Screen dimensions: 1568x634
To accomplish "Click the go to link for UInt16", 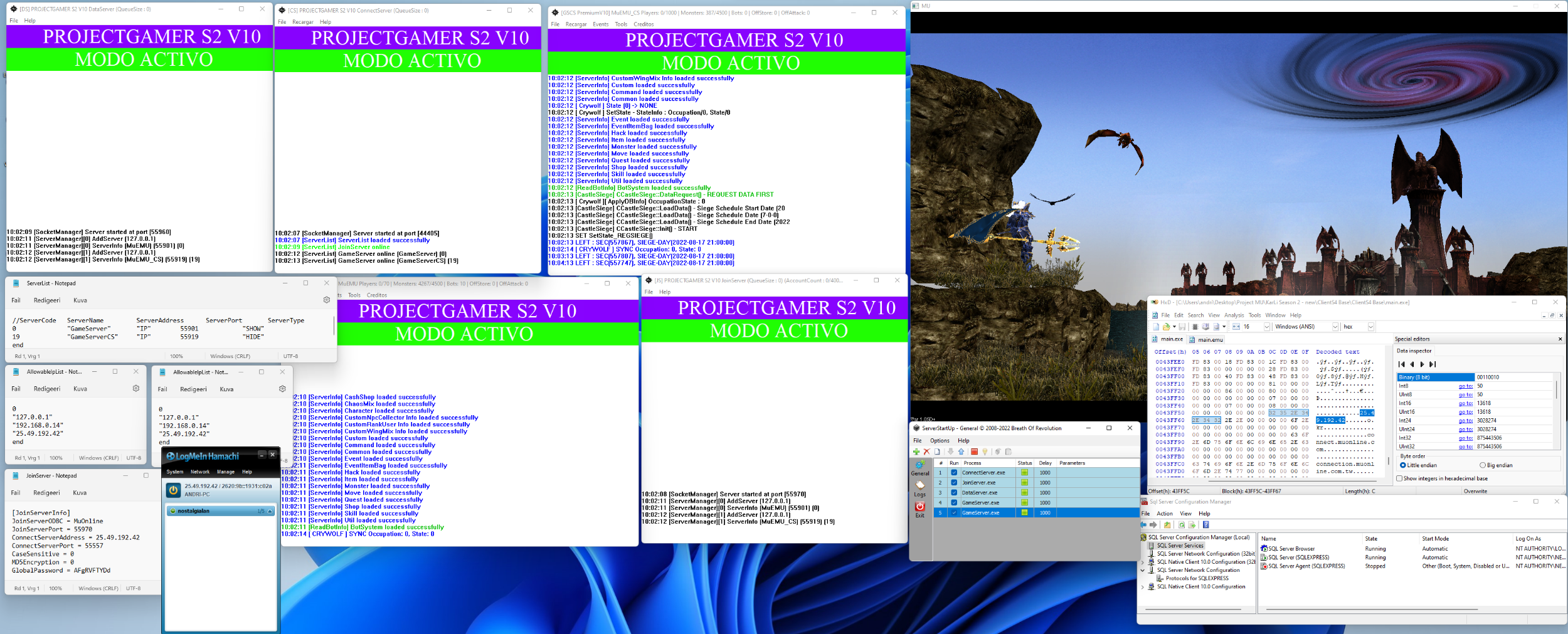I will pyautogui.click(x=1466, y=412).
